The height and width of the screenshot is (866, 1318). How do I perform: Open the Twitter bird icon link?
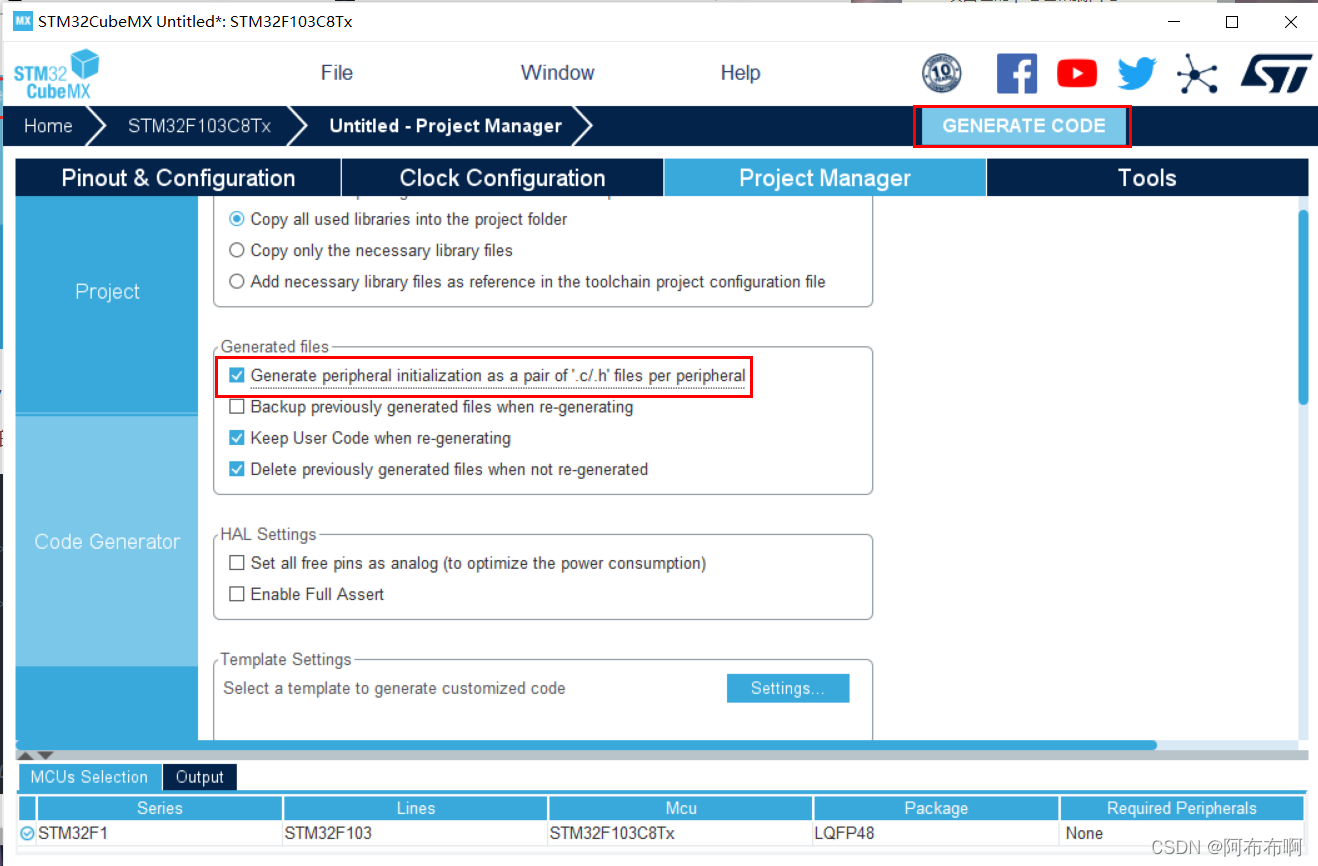[1137, 73]
